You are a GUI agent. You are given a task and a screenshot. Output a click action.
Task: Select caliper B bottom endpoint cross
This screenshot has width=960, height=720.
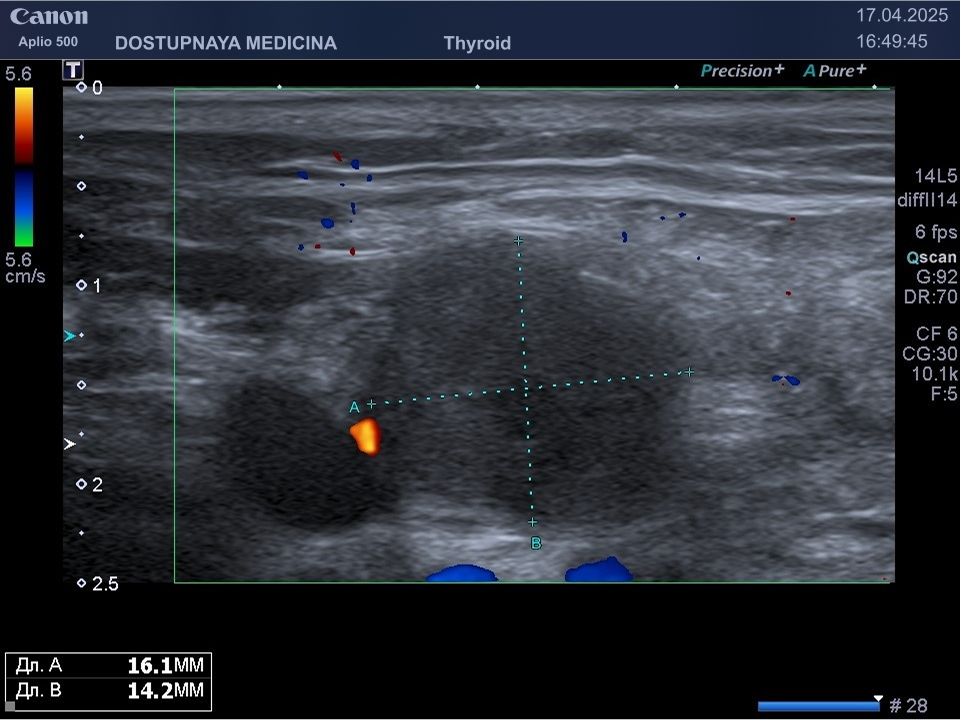click(533, 522)
